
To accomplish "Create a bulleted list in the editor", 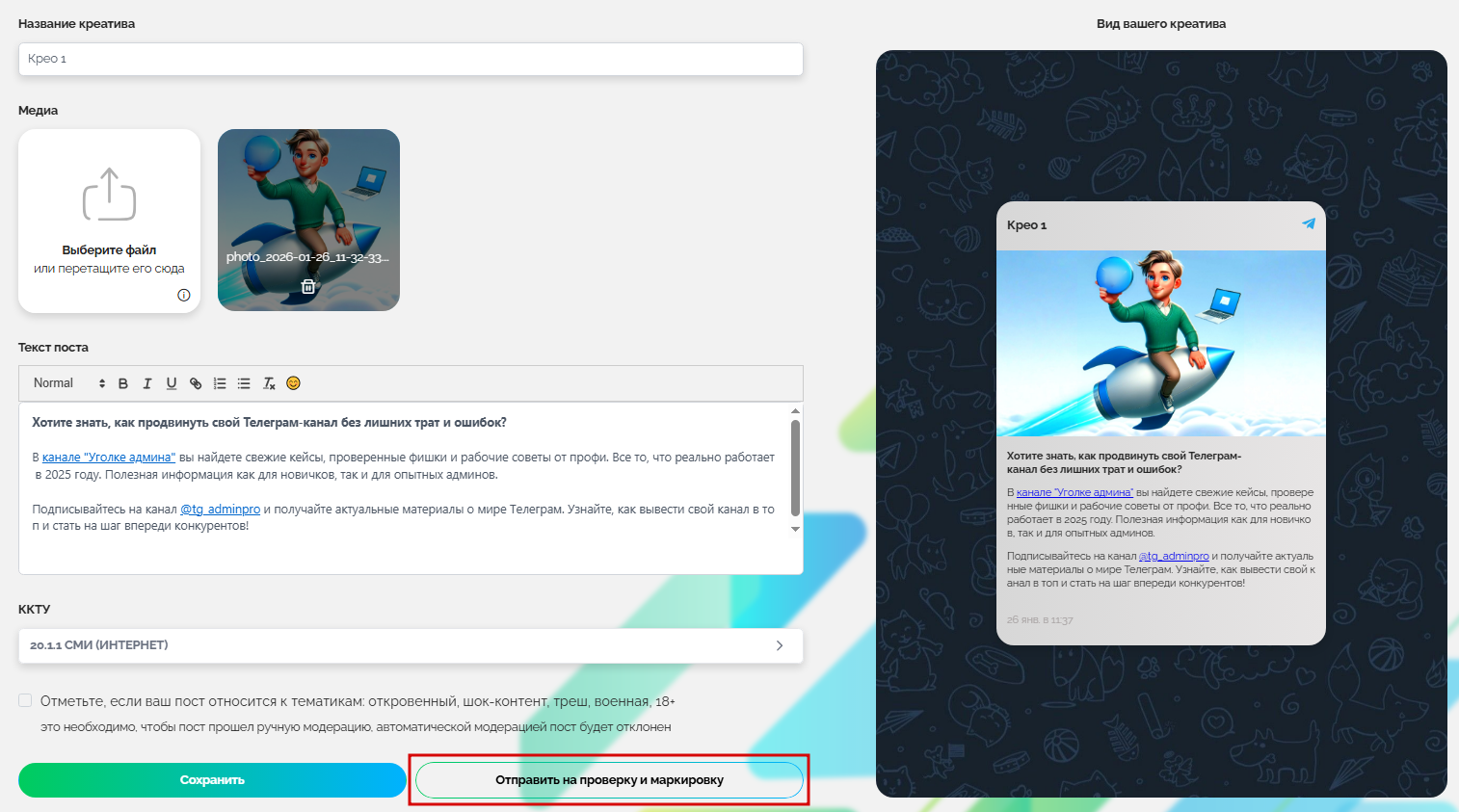I will [244, 383].
